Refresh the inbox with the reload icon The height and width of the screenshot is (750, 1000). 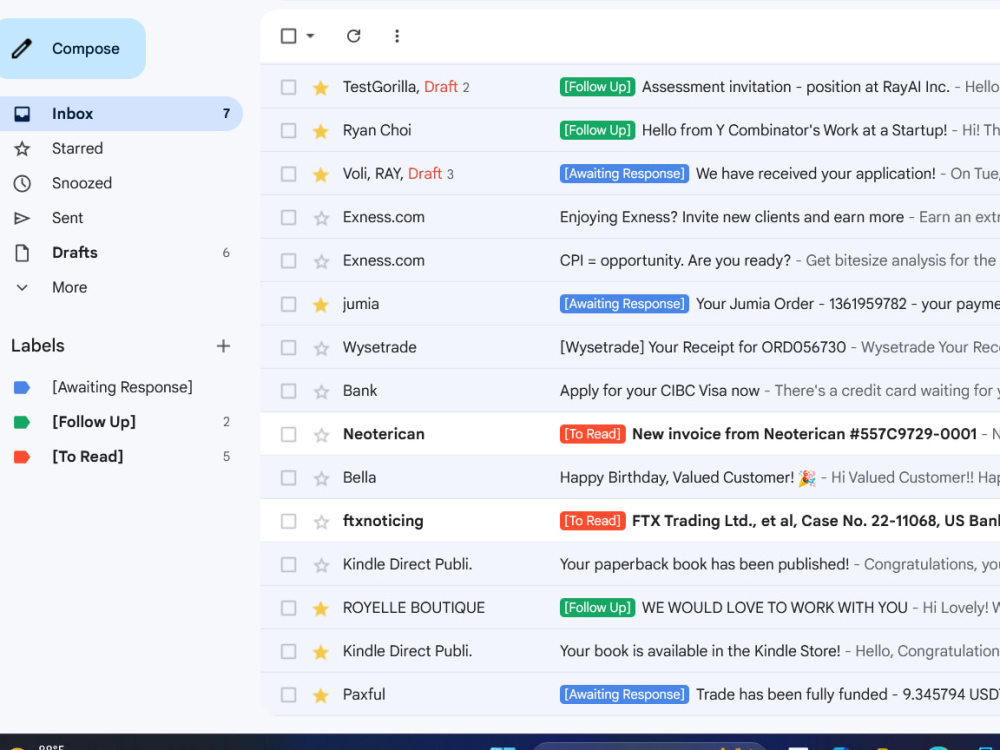coord(354,36)
